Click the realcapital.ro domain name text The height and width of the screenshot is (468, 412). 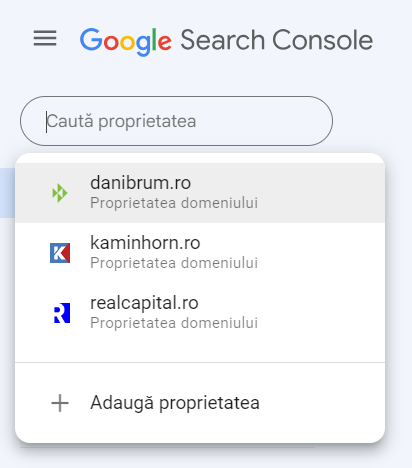(144, 303)
